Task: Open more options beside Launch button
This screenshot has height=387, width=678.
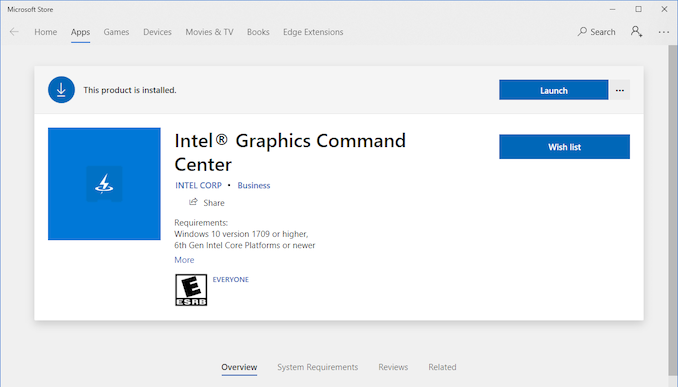Action: point(620,90)
